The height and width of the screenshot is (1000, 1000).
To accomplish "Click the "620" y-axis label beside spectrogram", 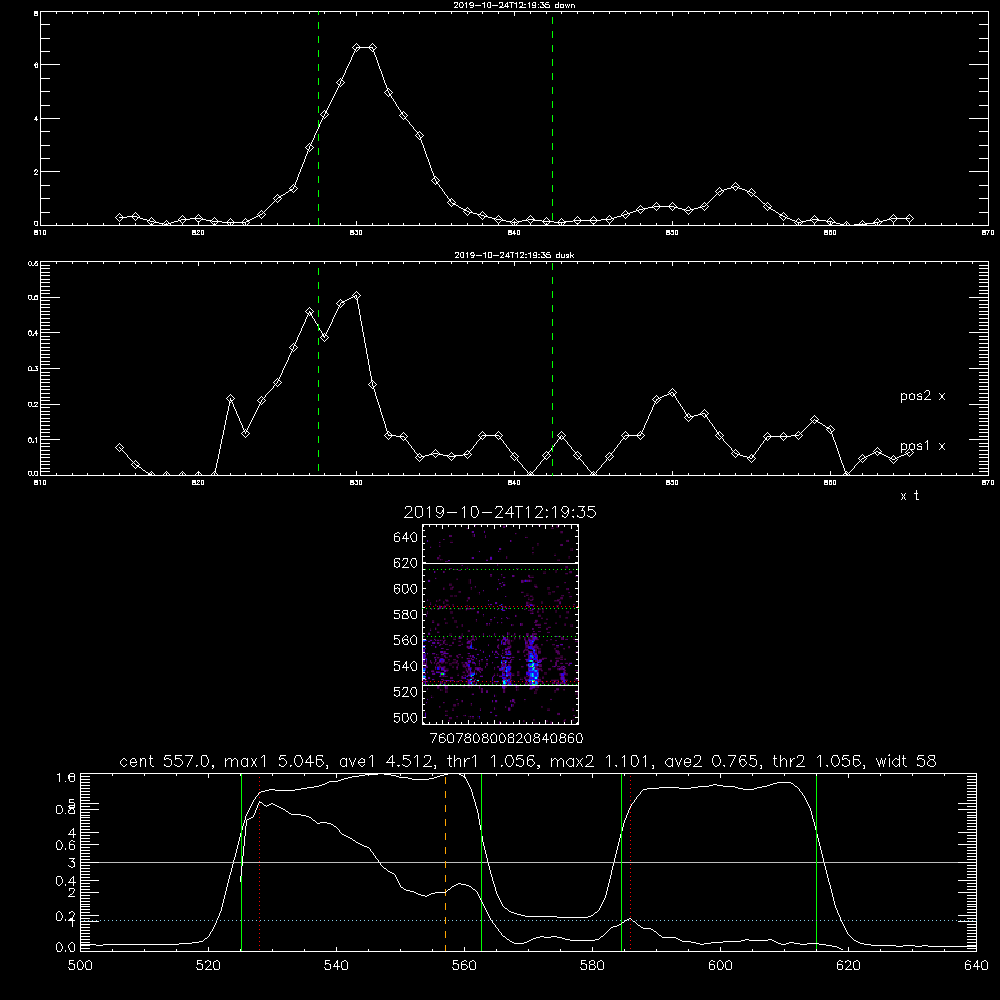I will [x=405, y=563].
